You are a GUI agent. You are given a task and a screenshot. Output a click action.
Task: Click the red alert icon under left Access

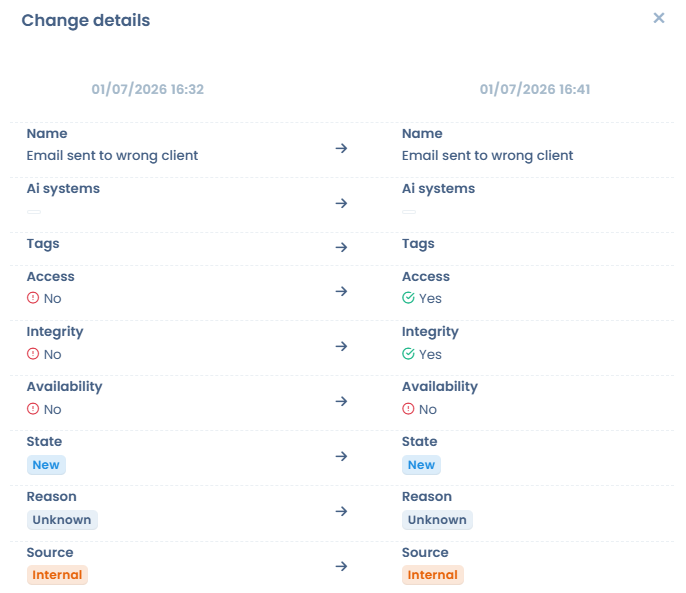[33, 298]
